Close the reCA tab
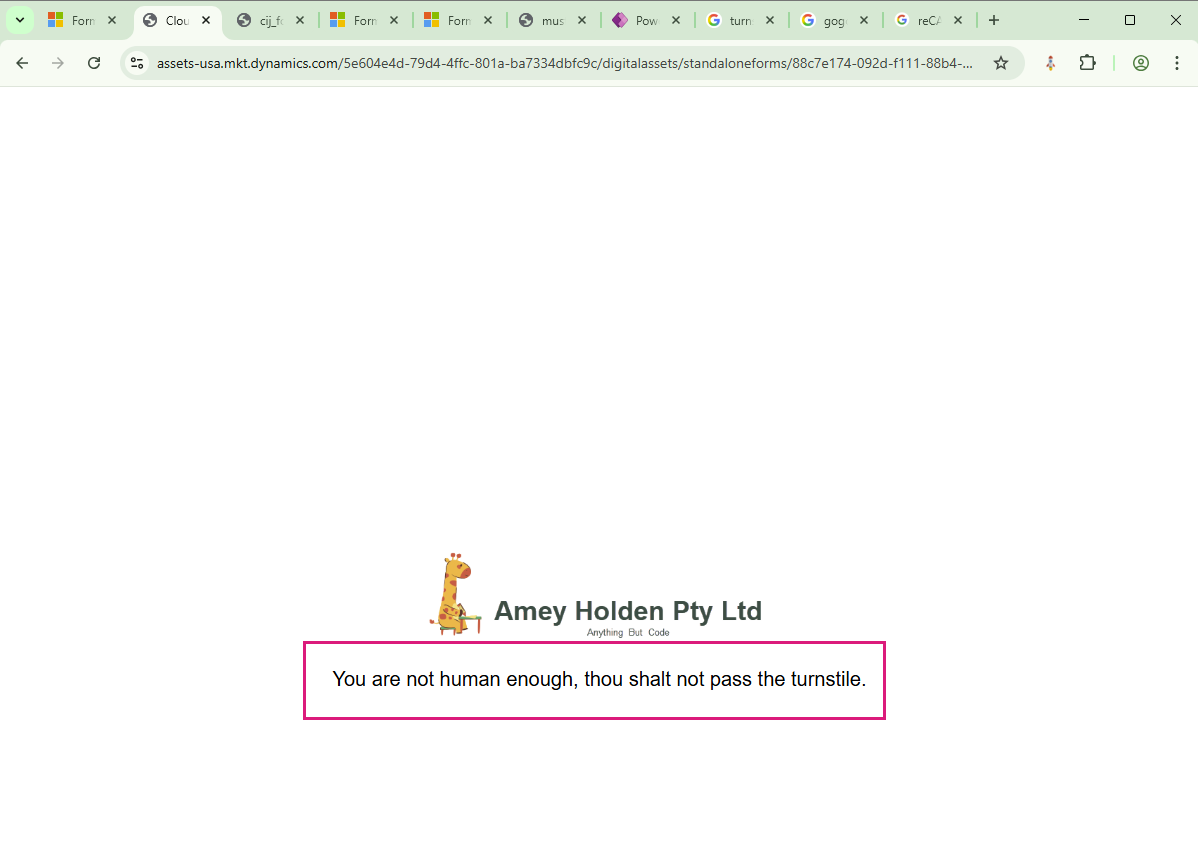Viewport: 1198px width, 850px height. pyautogui.click(x=958, y=21)
